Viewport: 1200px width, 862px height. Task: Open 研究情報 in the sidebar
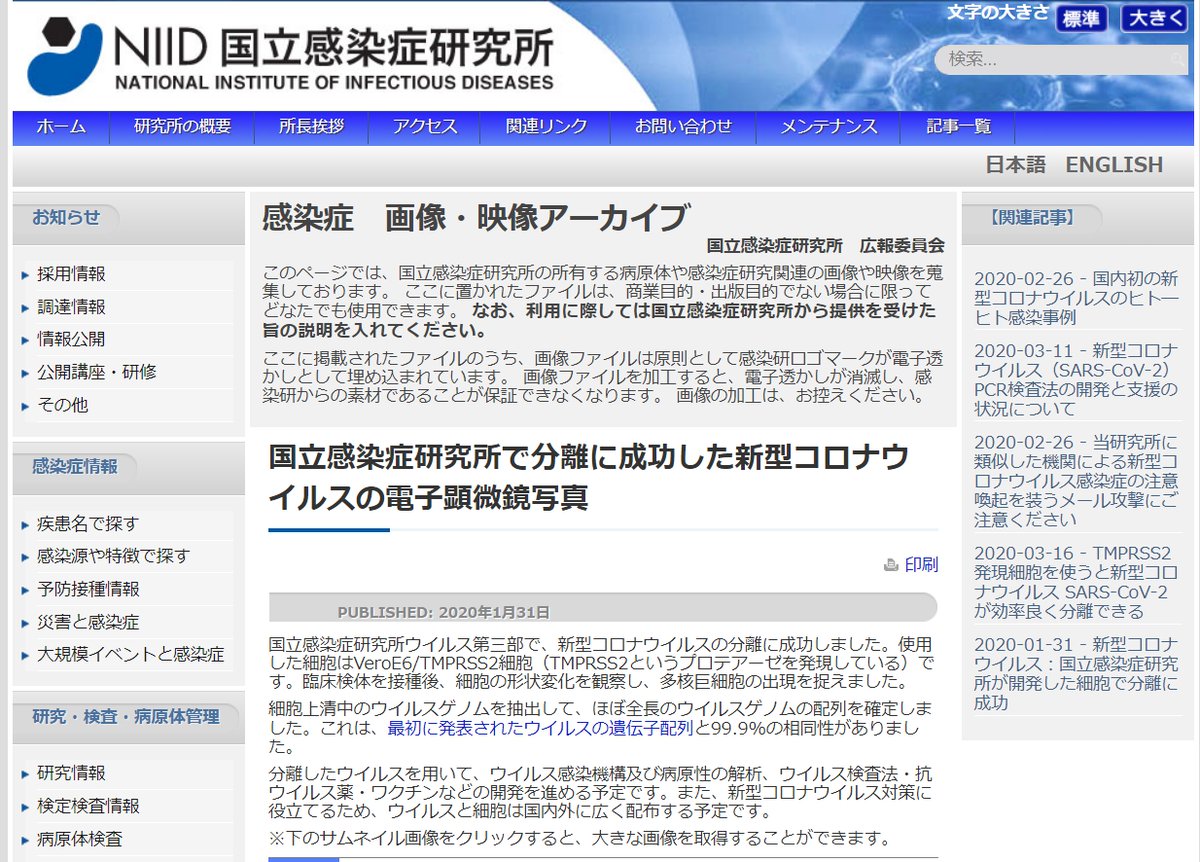(x=71, y=773)
